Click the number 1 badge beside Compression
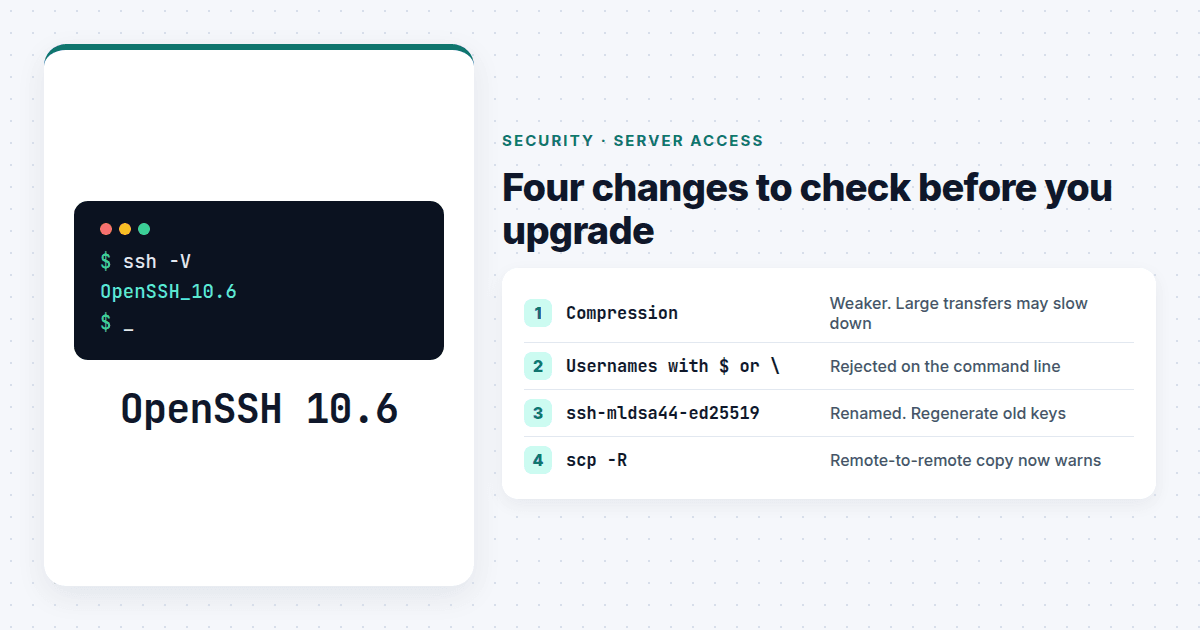This screenshot has width=1200, height=630. tap(538, 313)
